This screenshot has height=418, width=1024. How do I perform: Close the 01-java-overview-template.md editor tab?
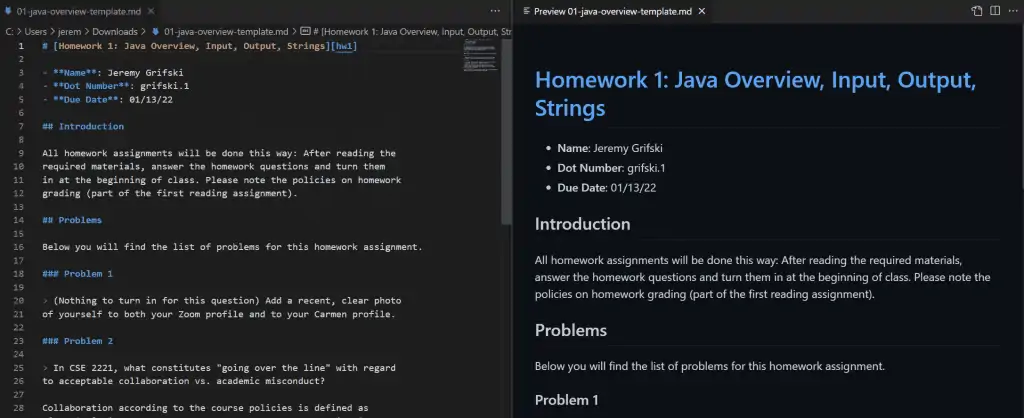pyautogui.click(x=152, y=11)
